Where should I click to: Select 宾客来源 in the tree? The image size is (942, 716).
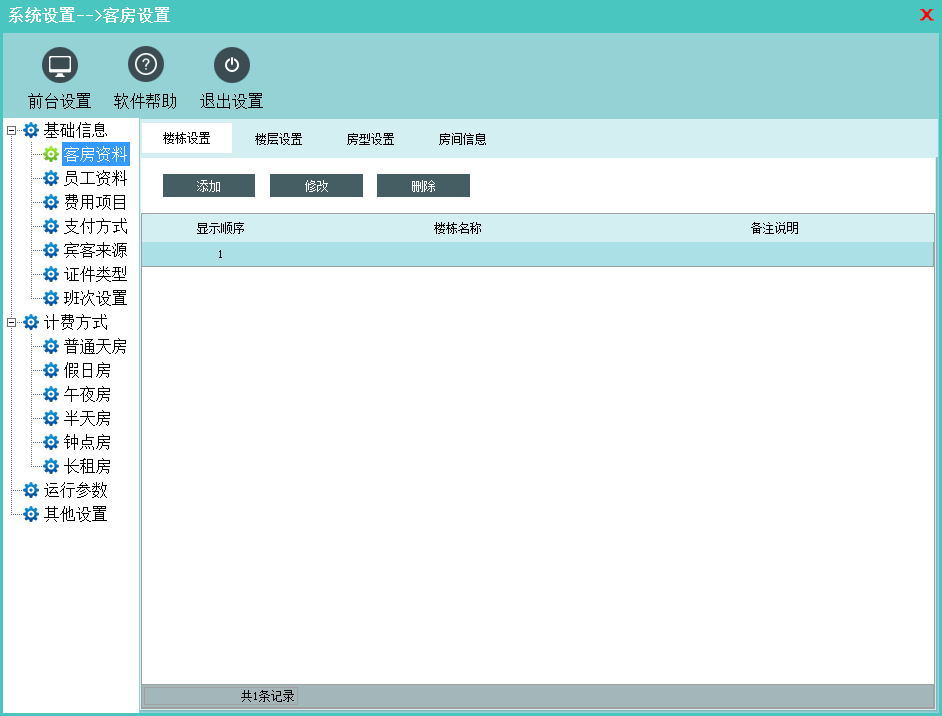click(95, 251)
